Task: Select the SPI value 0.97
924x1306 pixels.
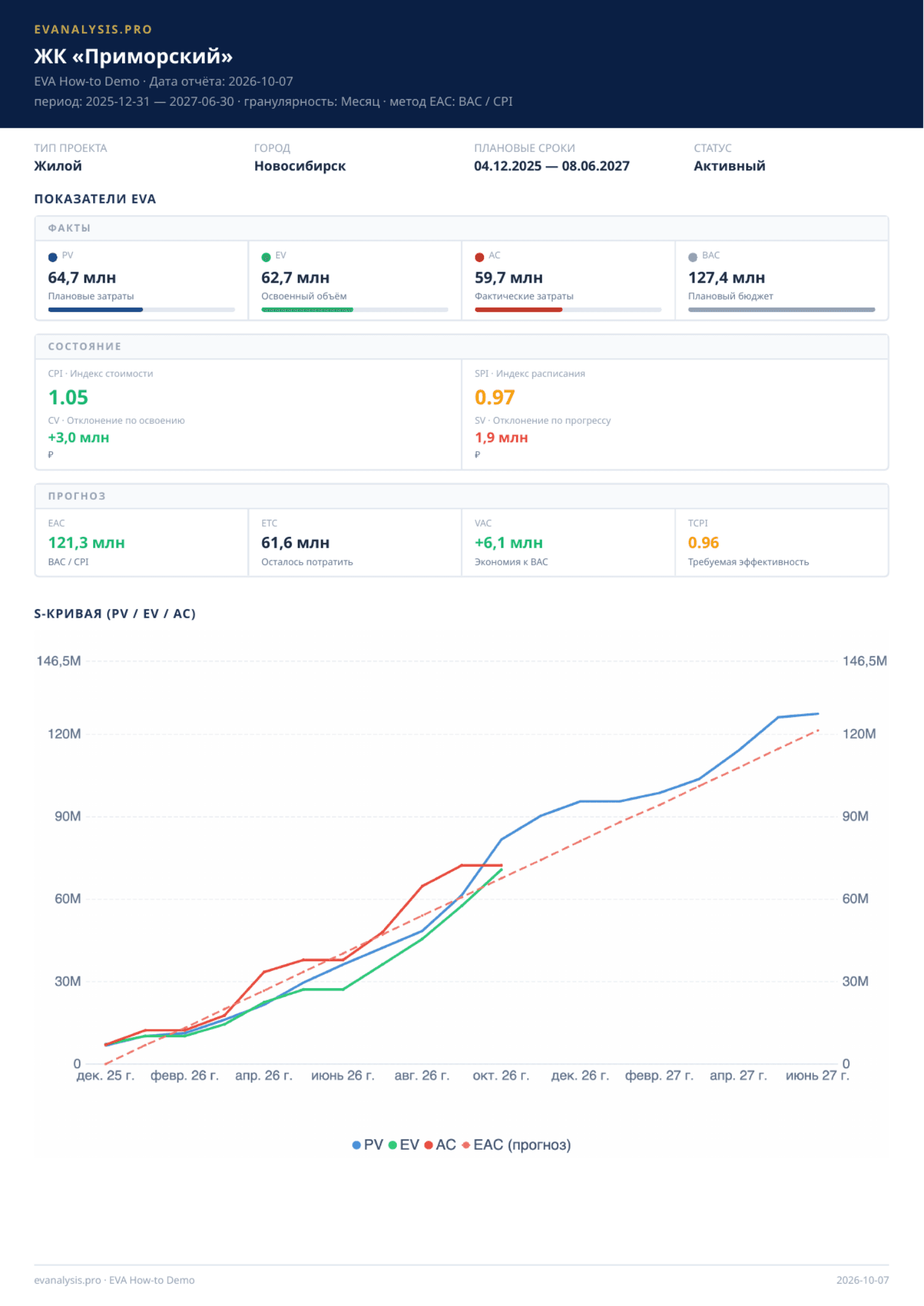Action: [495, 398]
